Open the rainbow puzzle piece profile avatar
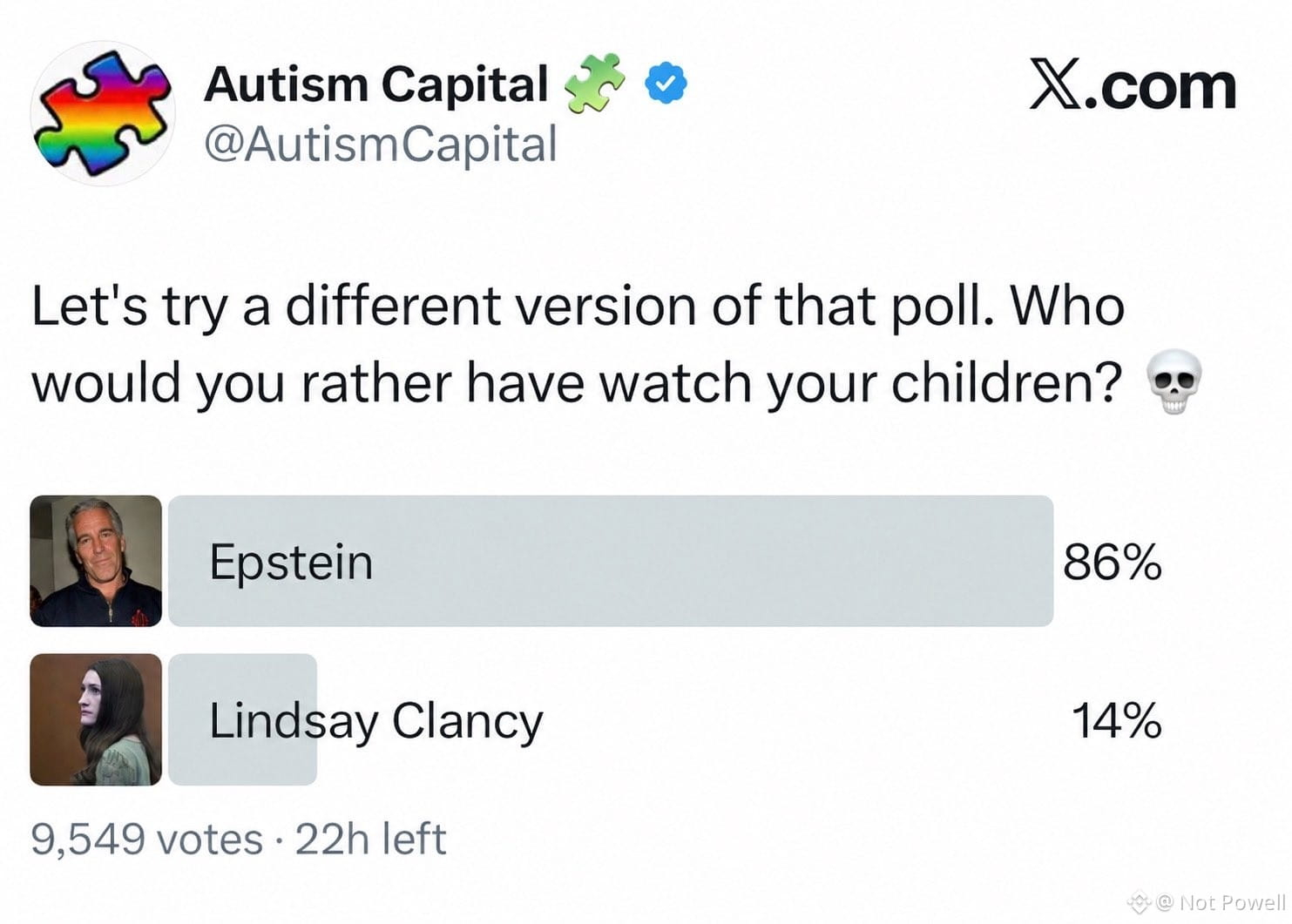This screenshot has width=1292, height=924. pos(103,113)
